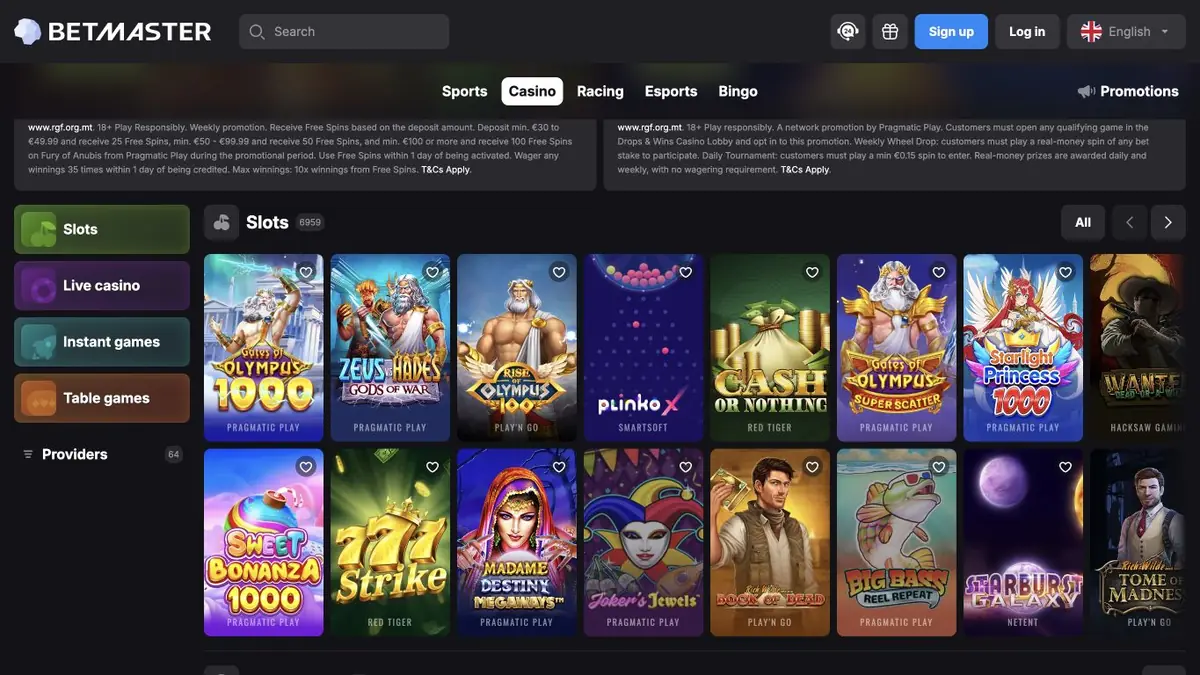Favorite Gates of Olympus 1000

pos(306,272)
